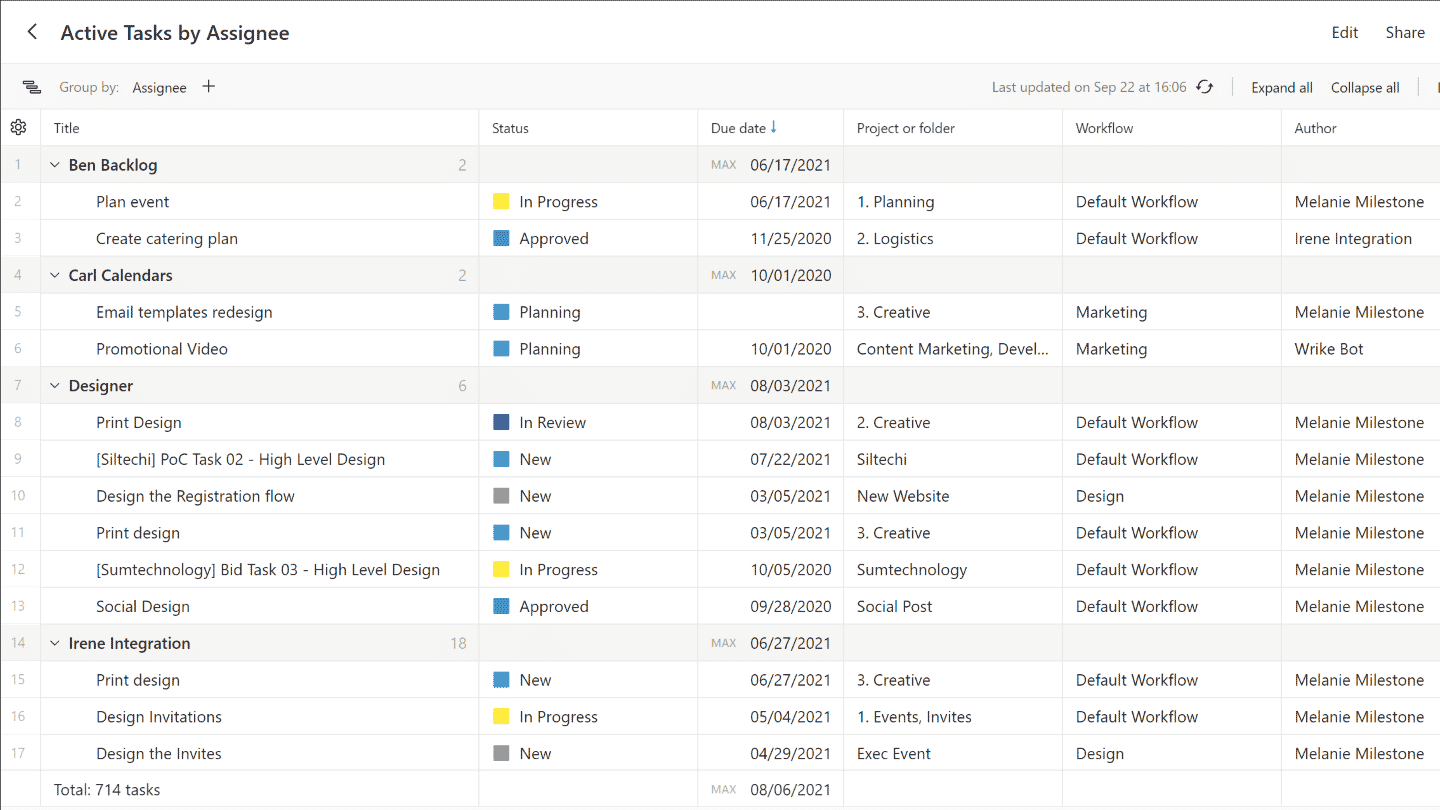This screenshot has height=810, width=1440.
Task: Collapse the Irene Integration group
Action: coord(55,643)
